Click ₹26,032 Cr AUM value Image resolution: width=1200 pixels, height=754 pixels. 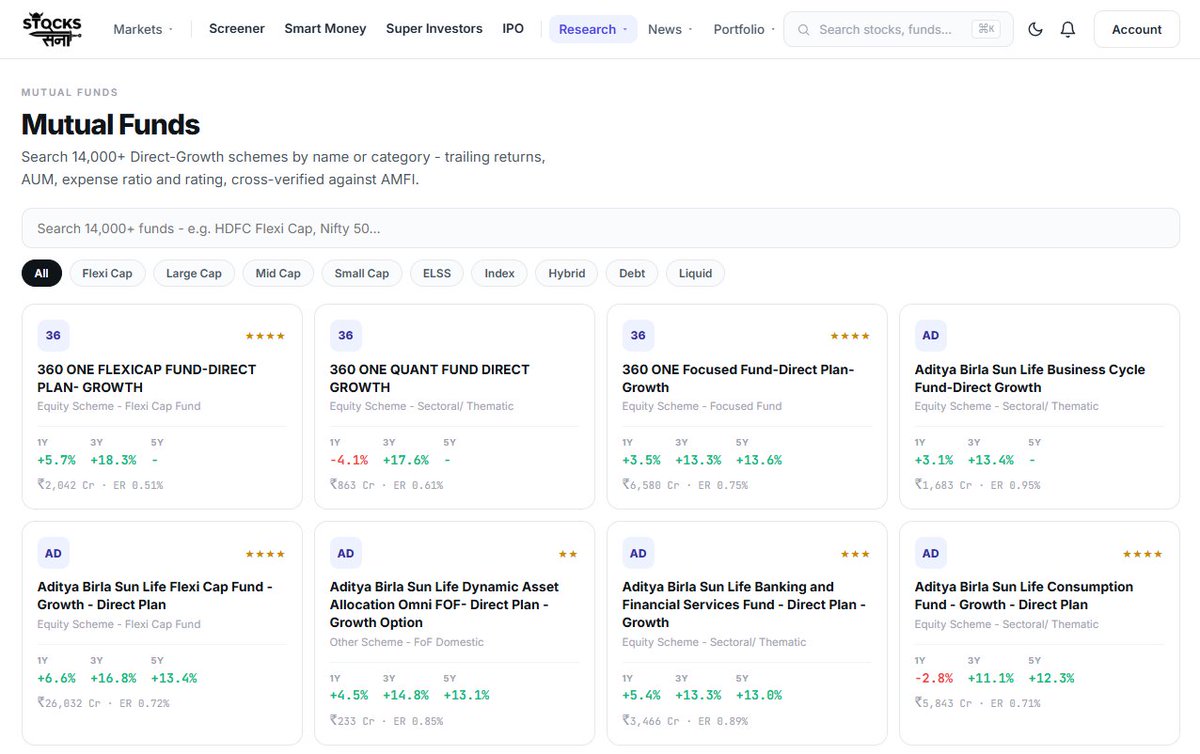point(69,703)
